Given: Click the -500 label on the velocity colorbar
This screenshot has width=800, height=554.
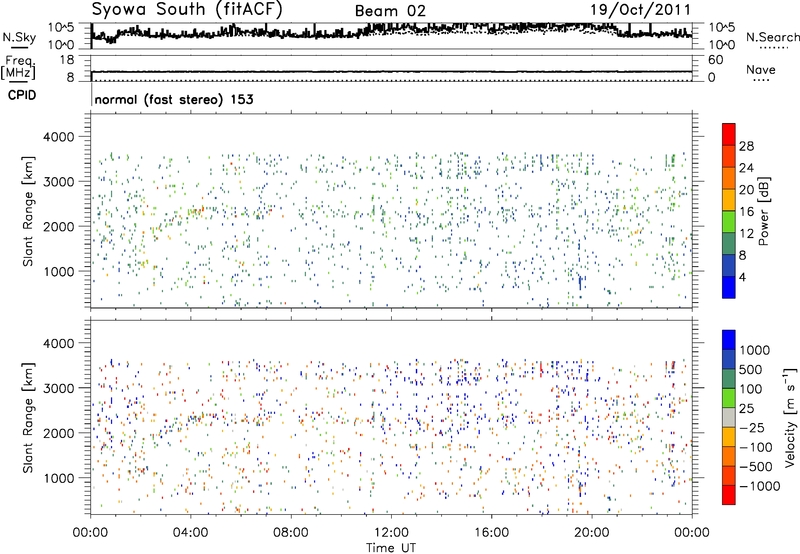Looking at the screenshot, I should coord(756,467).
